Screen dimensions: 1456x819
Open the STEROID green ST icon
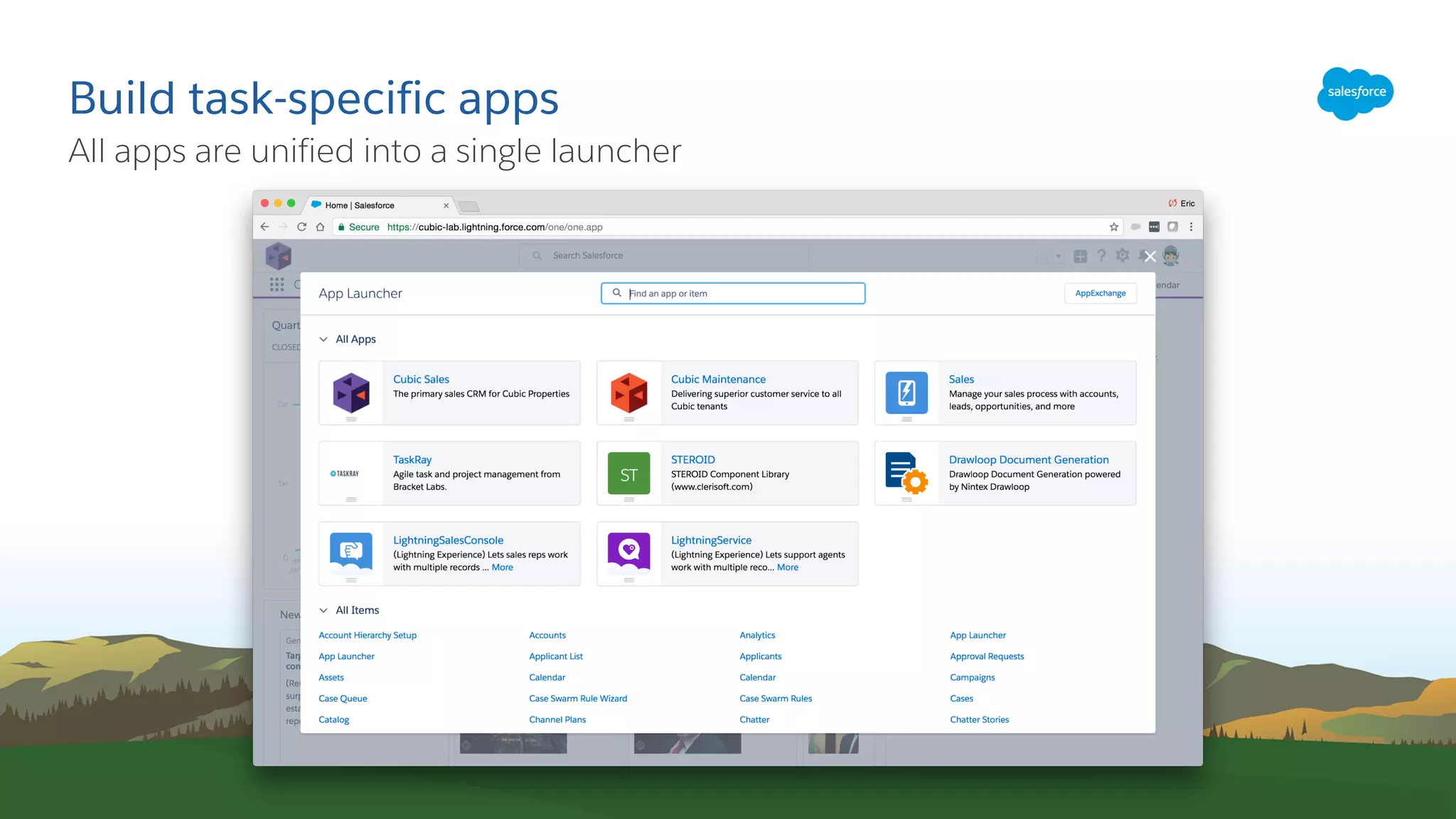pyautogui.click(x=629, y=473)
